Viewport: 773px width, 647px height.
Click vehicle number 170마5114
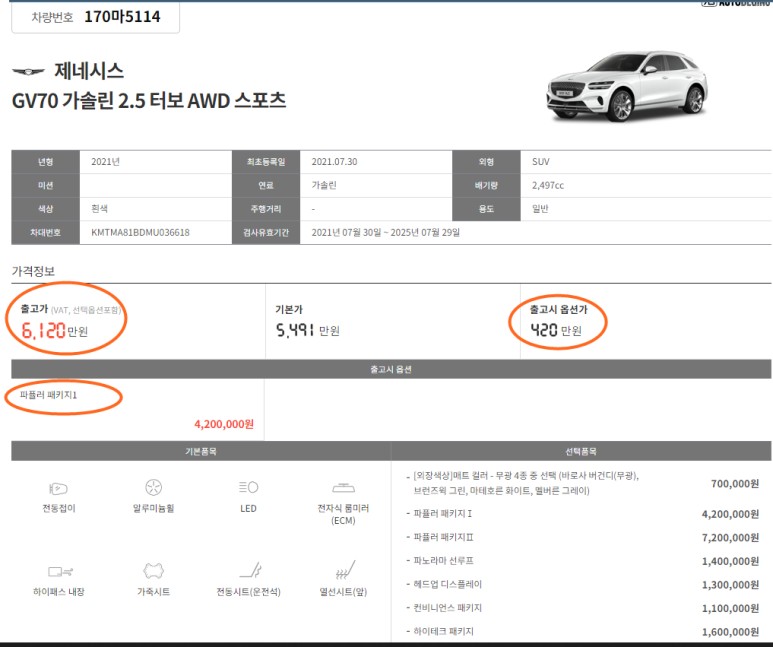pyautogui.click(x=122, y=17)
